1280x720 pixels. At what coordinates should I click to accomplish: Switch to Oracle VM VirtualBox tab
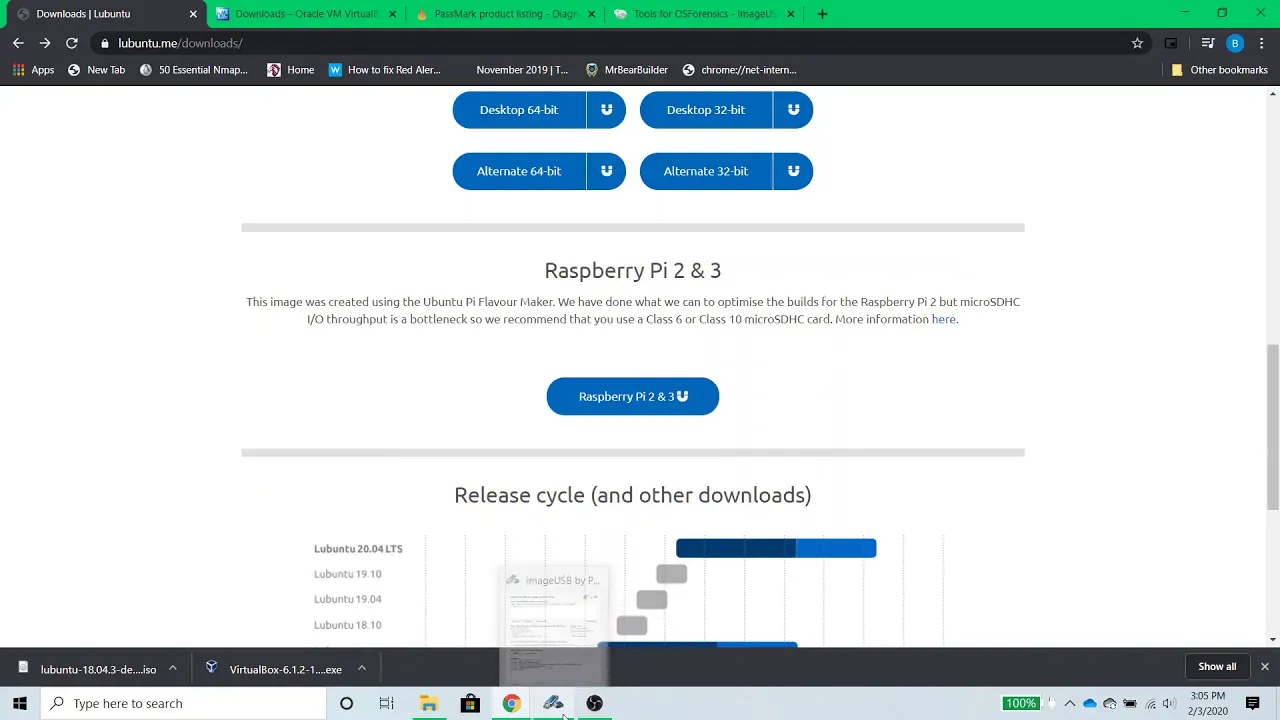tap(305, 14)
